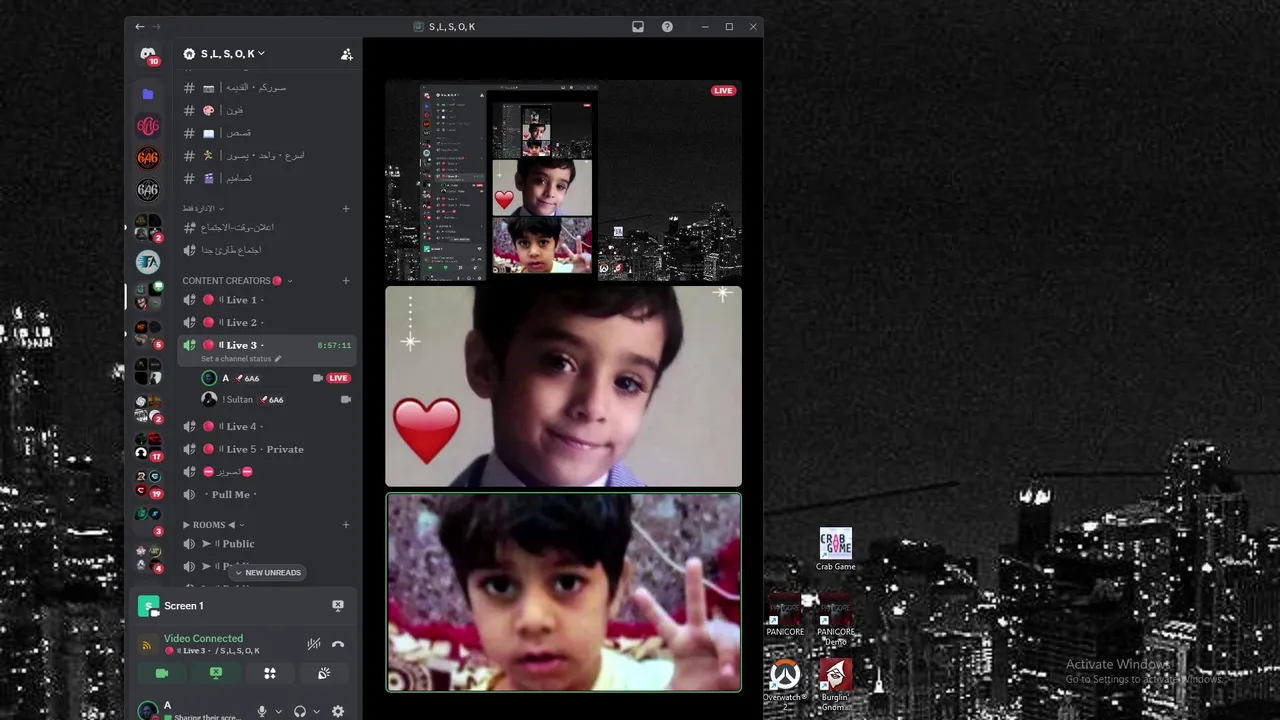
Task: Focus the video tile showing peace sign
Action: click(x=564, y=592)
